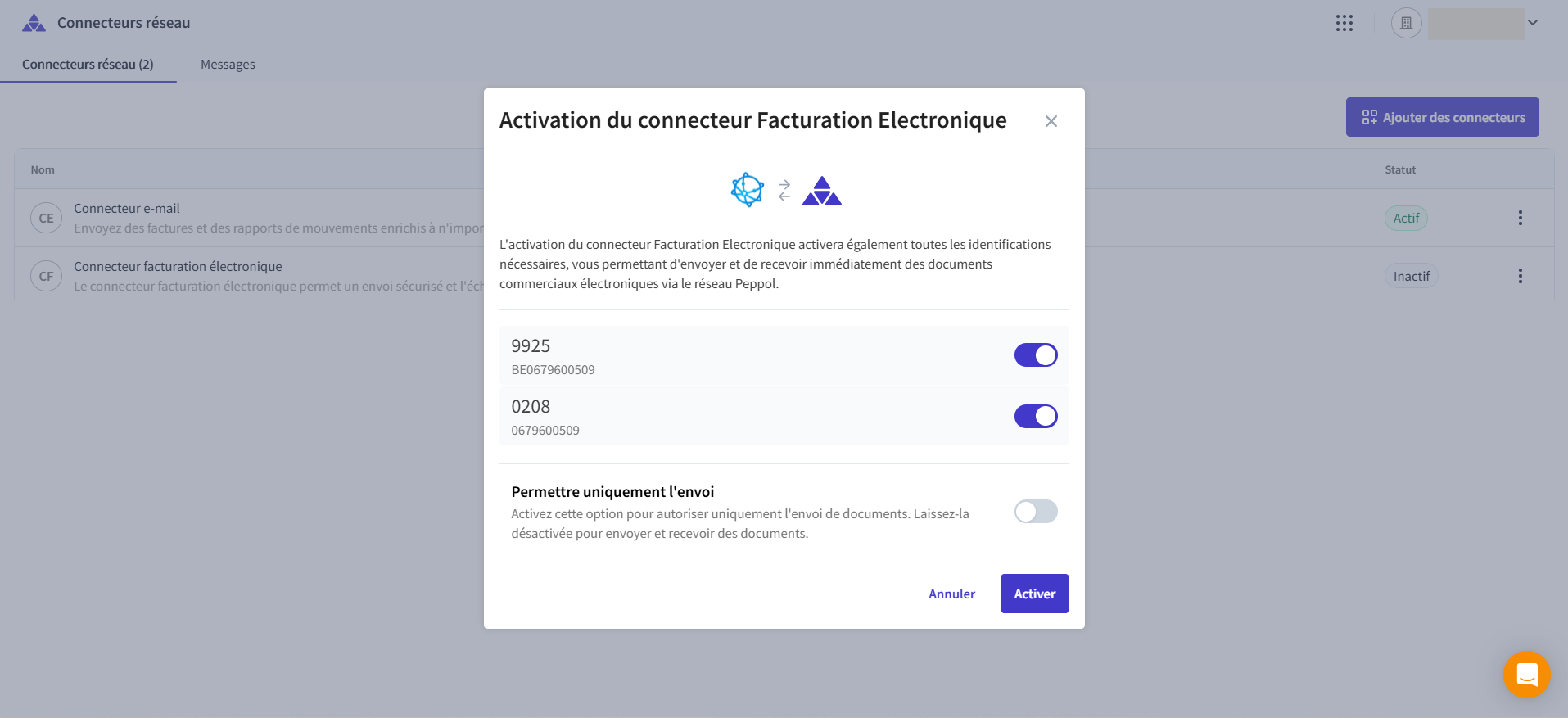
Task: Switch to the Messages tab
Action: [228, 65]
